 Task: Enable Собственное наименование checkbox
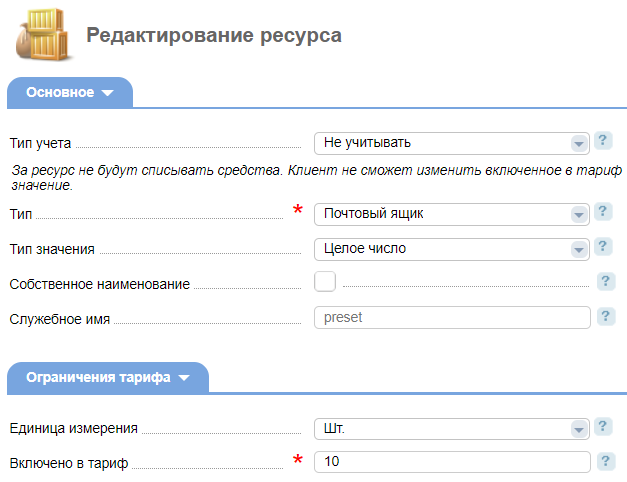point(325,282)
